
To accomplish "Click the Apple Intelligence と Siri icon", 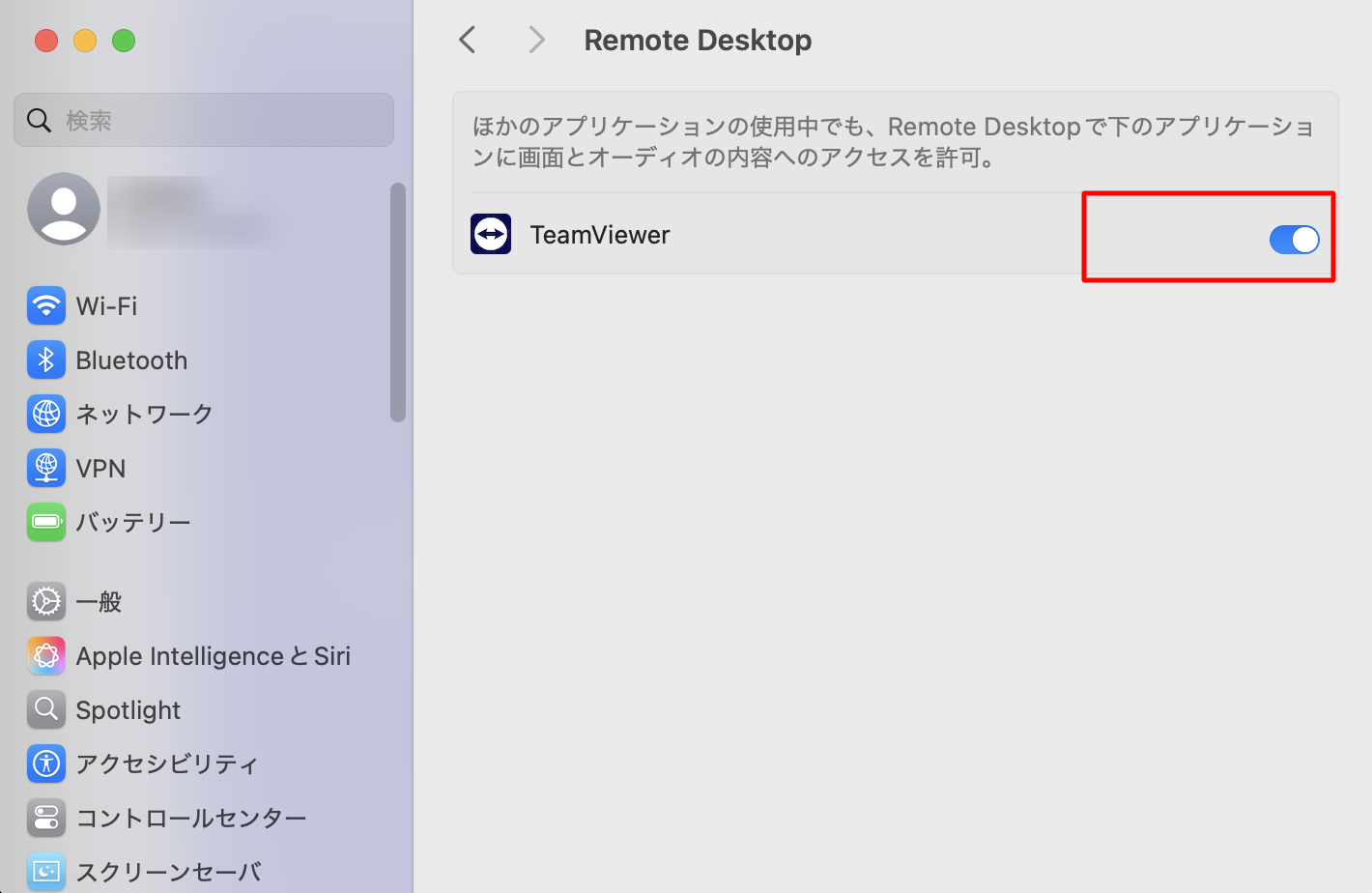I will coord(46,656).
